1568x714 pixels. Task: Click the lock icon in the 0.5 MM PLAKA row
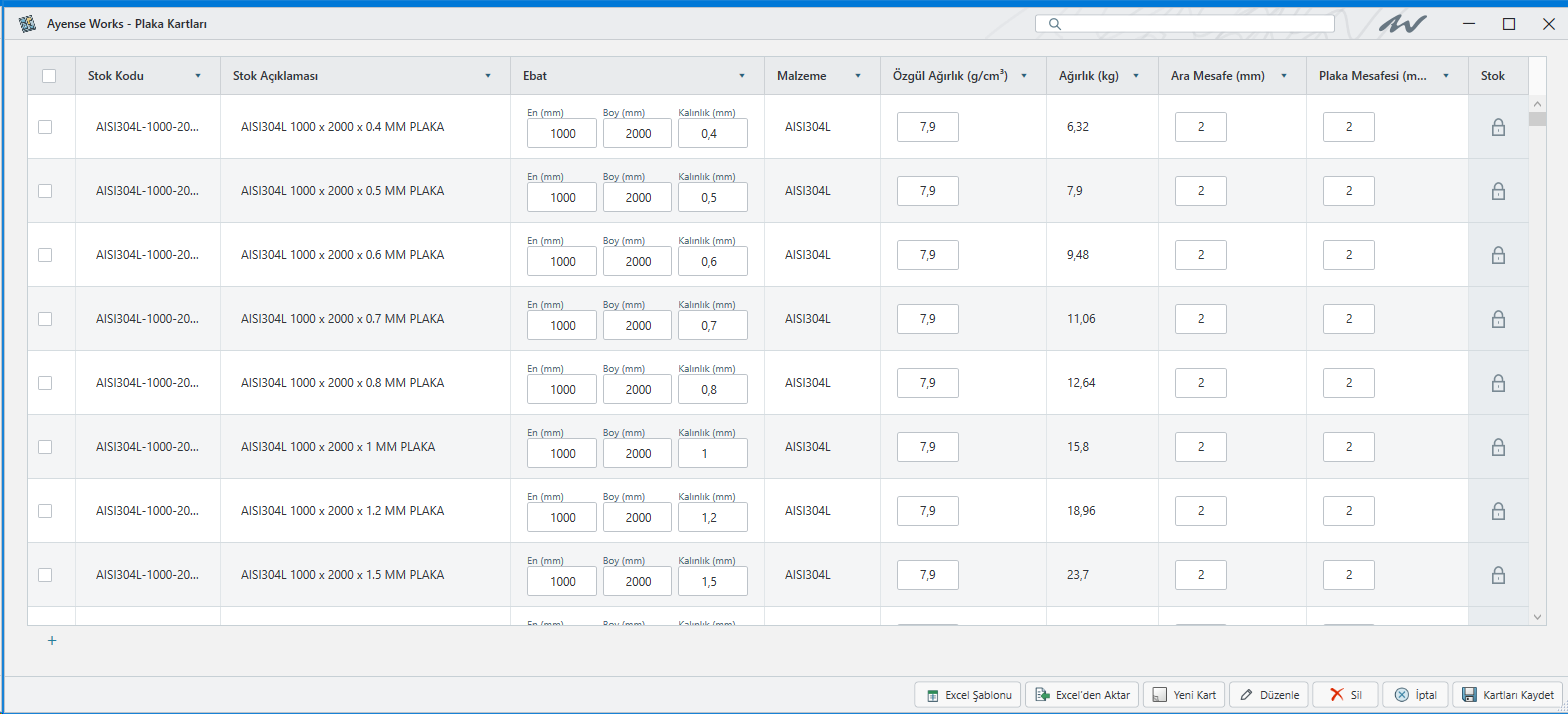click(1498, 191)
